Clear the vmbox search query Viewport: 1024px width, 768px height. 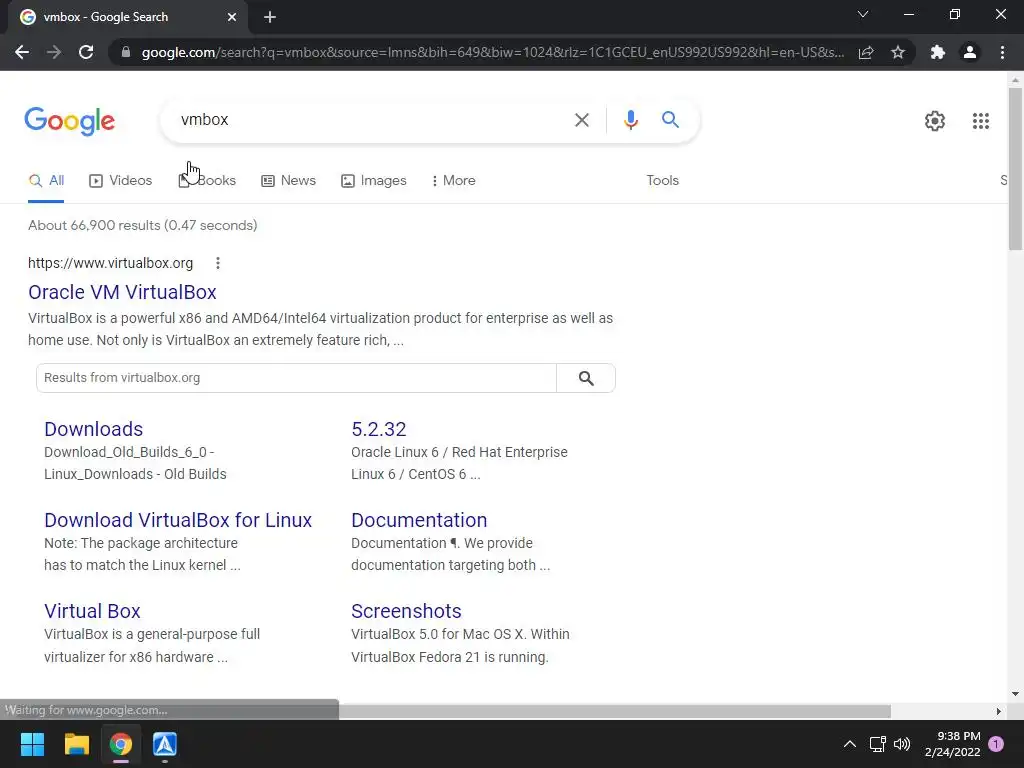click(x=581, y=120)
